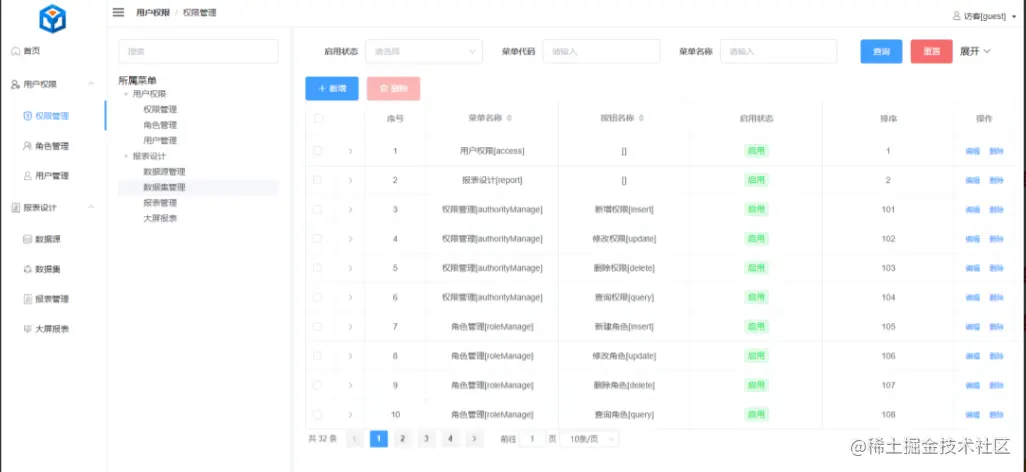Screen dimensions: 1026x472
Task: Click the 报表管理 icon in sidebar
Action: tap(27, 299)
